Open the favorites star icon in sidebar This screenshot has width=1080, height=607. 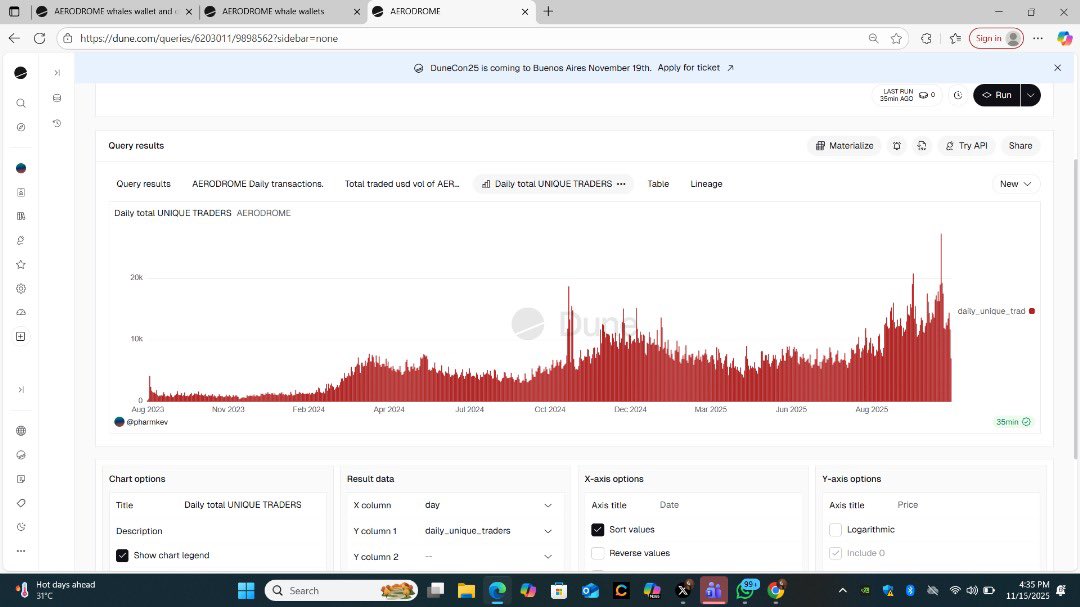tap(21, 265)
